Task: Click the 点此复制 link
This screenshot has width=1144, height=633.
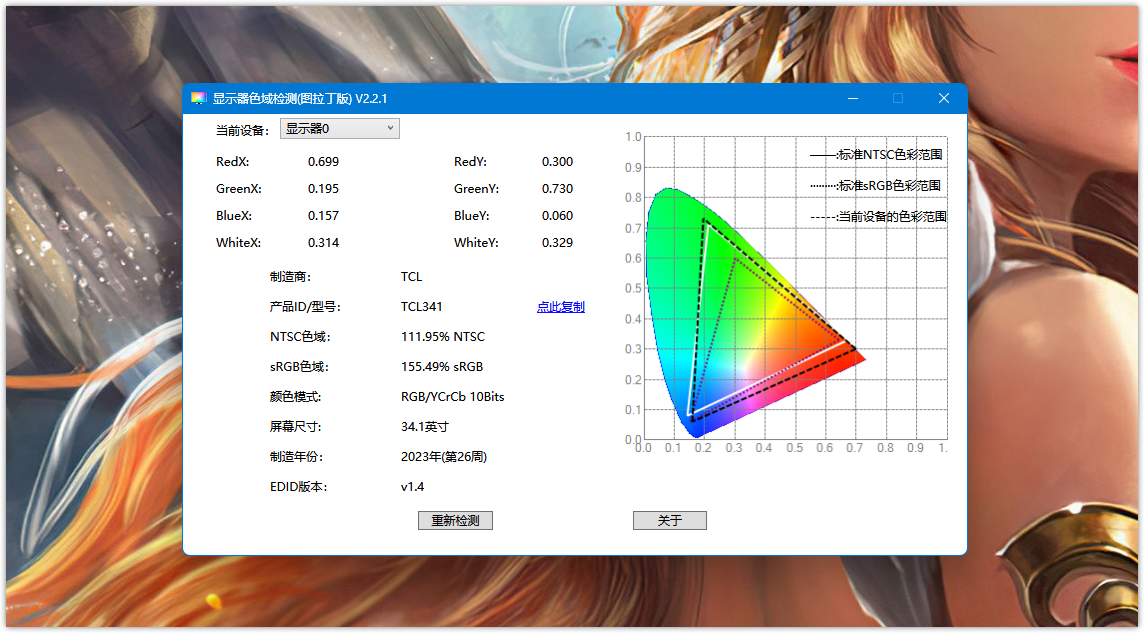Action: (560, 307)
